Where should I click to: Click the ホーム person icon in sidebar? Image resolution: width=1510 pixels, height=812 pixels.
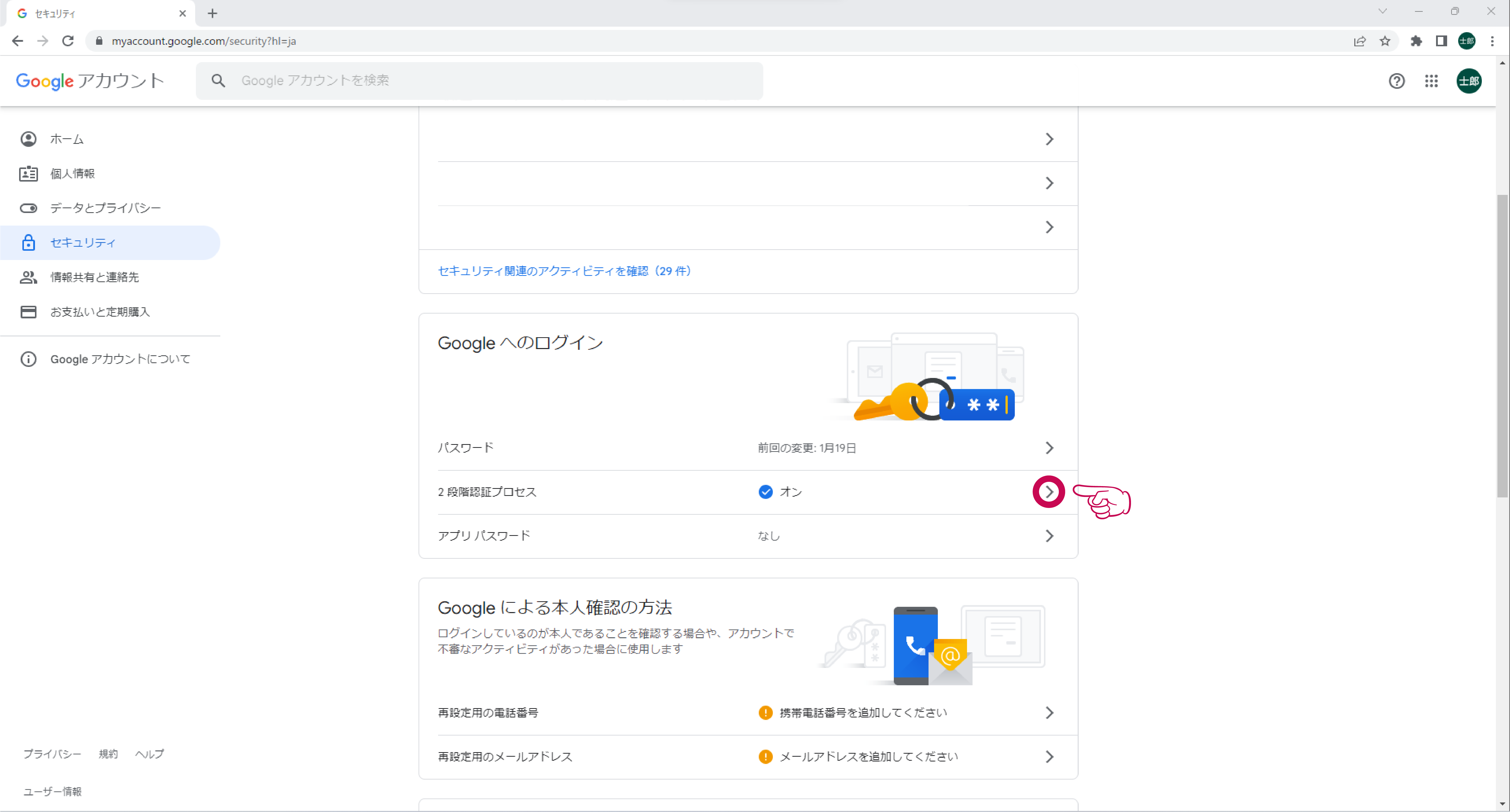(x=28, y=139)
